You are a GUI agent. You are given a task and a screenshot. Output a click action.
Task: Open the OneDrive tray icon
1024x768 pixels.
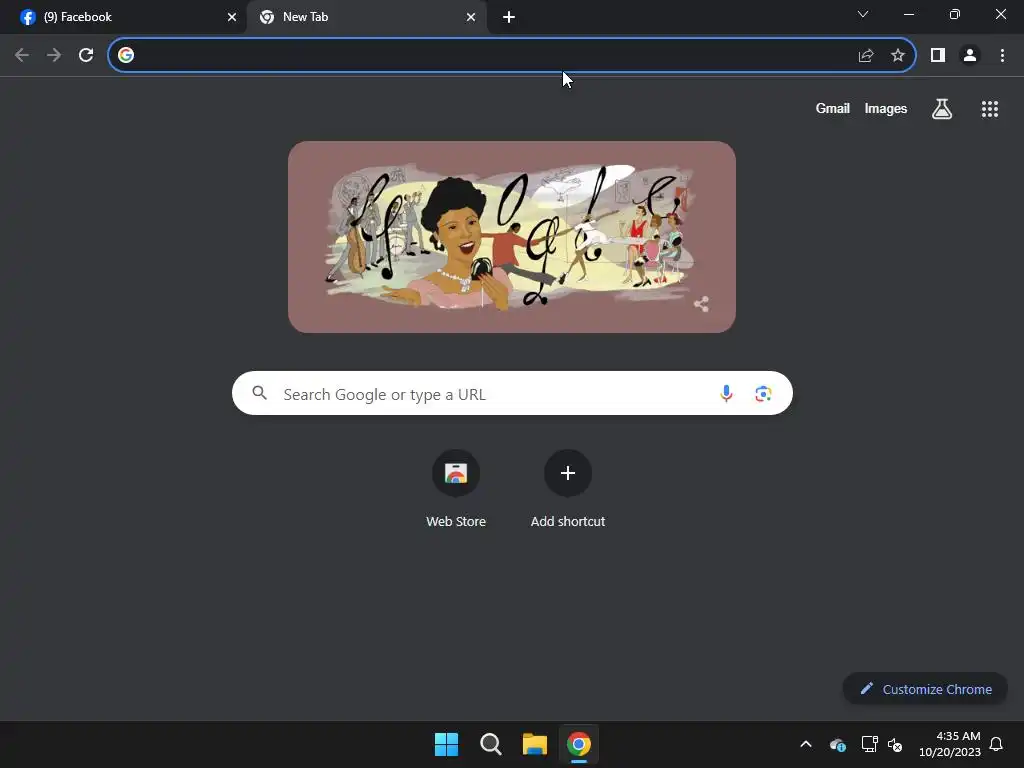coord(838,744)
